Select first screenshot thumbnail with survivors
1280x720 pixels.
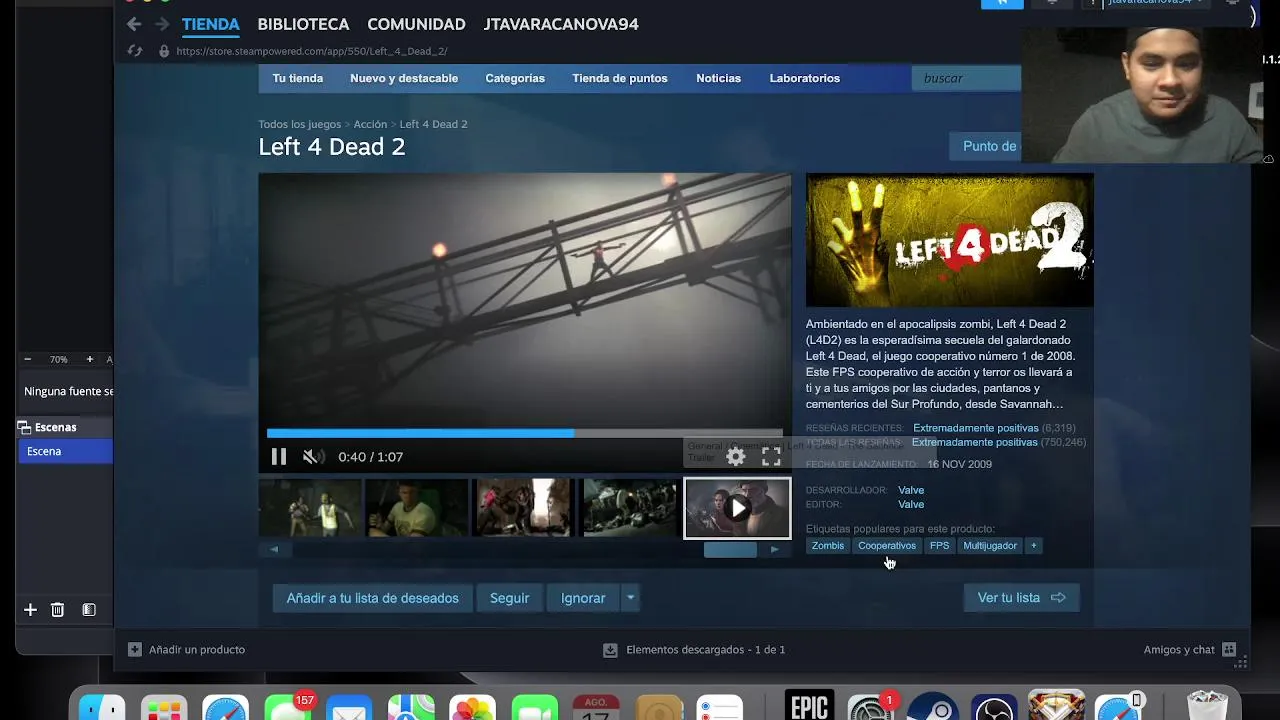coord(310,508)
